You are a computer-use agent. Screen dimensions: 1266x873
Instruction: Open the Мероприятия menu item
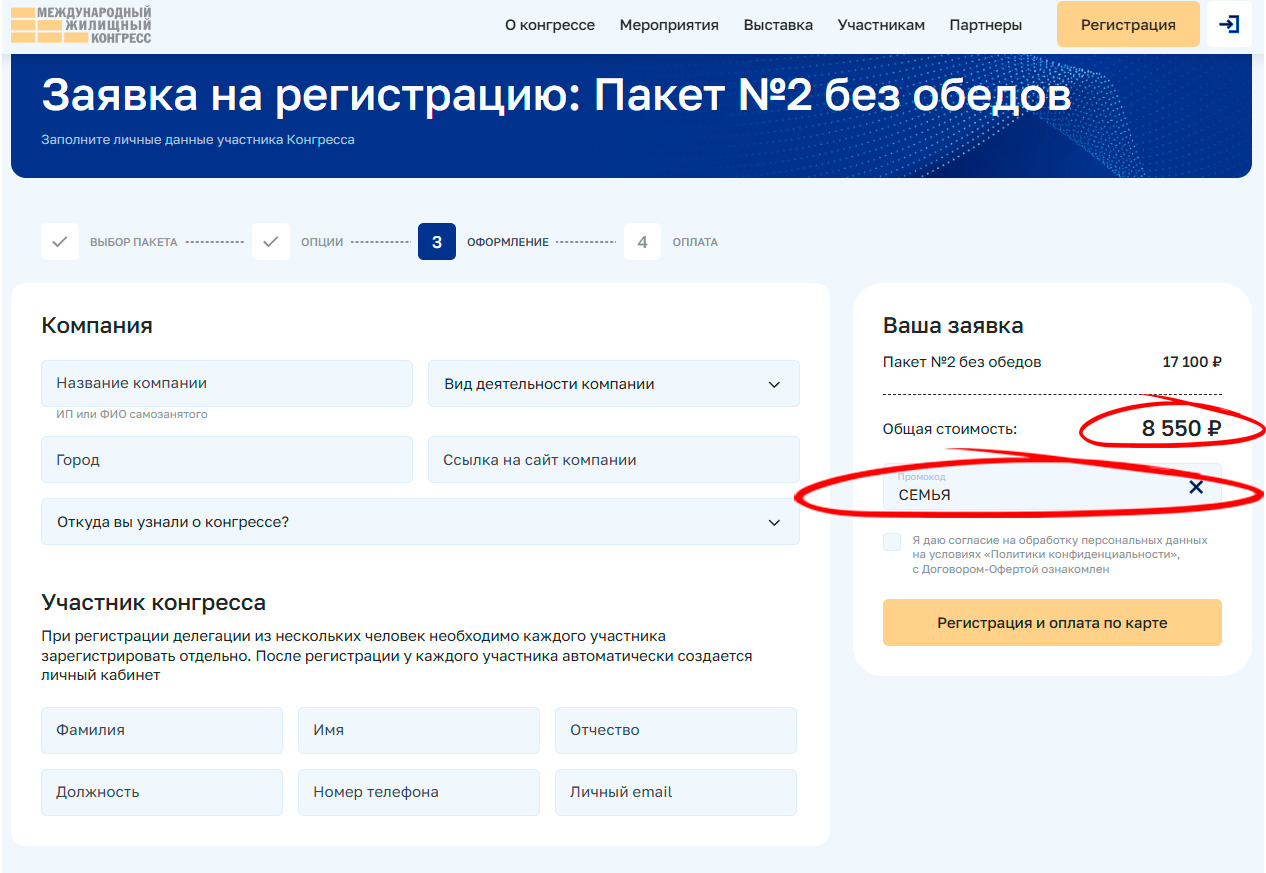point(669,25)
